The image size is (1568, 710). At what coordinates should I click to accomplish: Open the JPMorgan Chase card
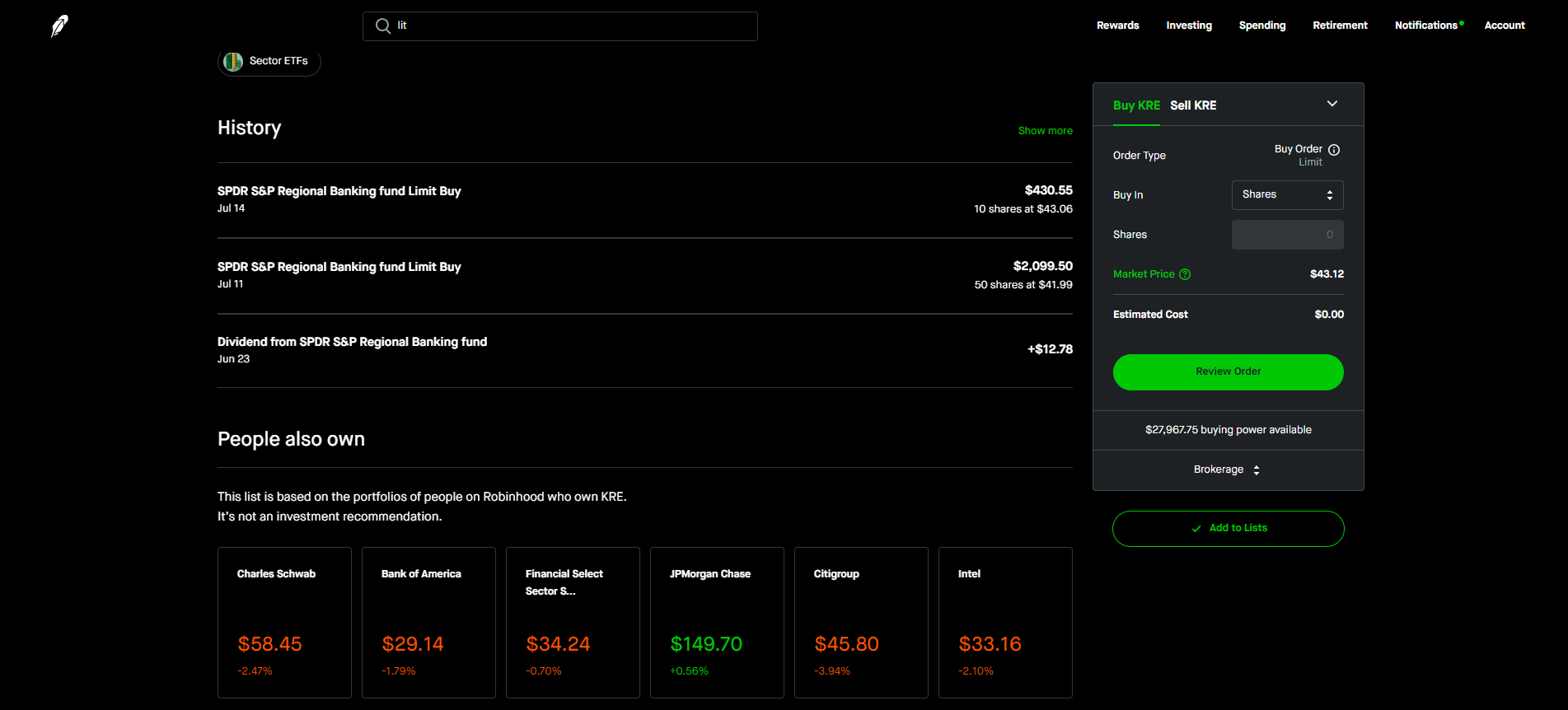[717, 623]
